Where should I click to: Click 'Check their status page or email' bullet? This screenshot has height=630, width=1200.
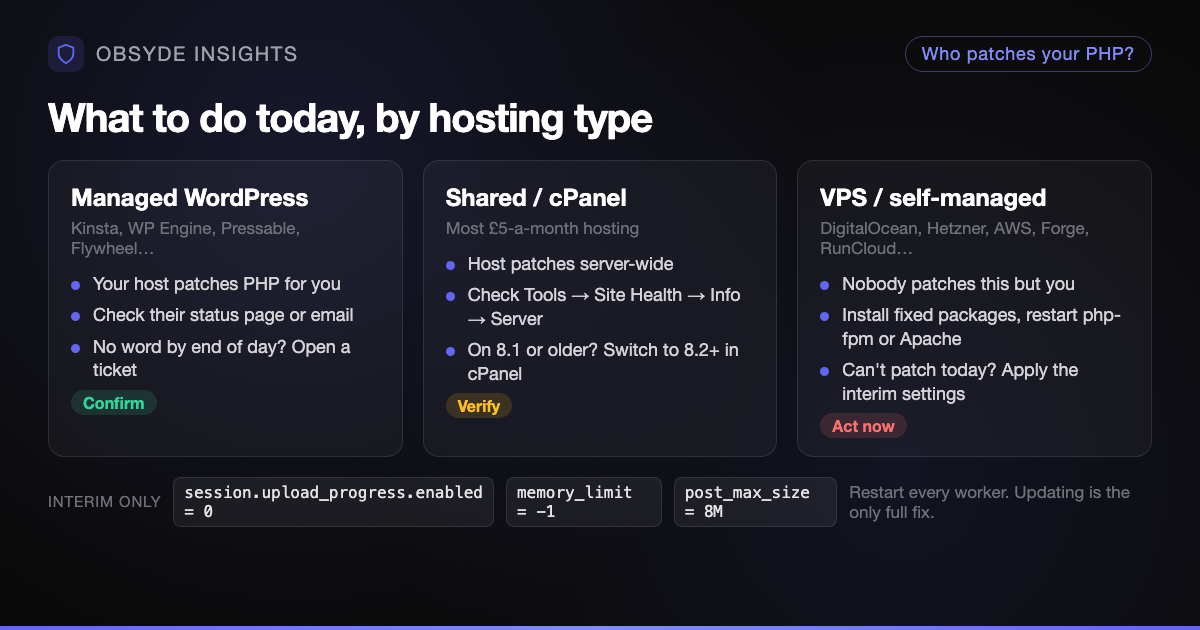[223, 315]
